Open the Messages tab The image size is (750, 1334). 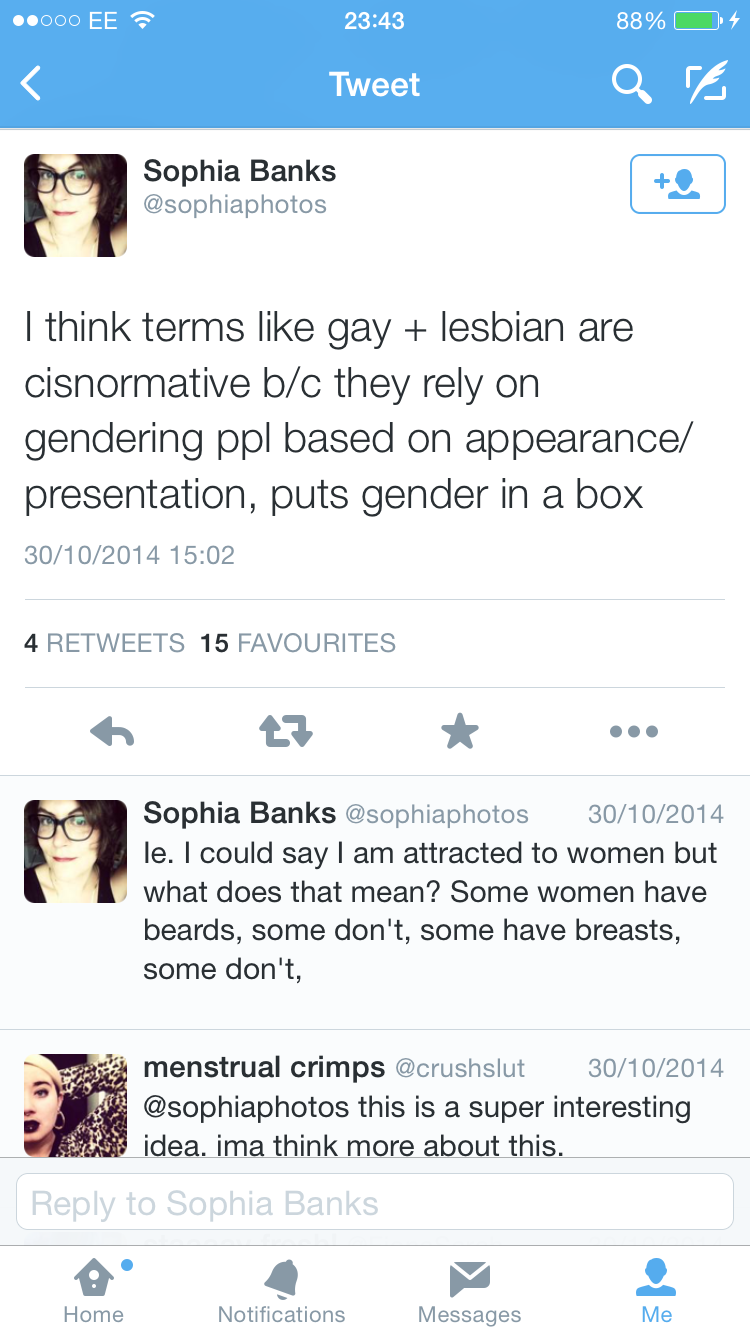coord(469,1290)
